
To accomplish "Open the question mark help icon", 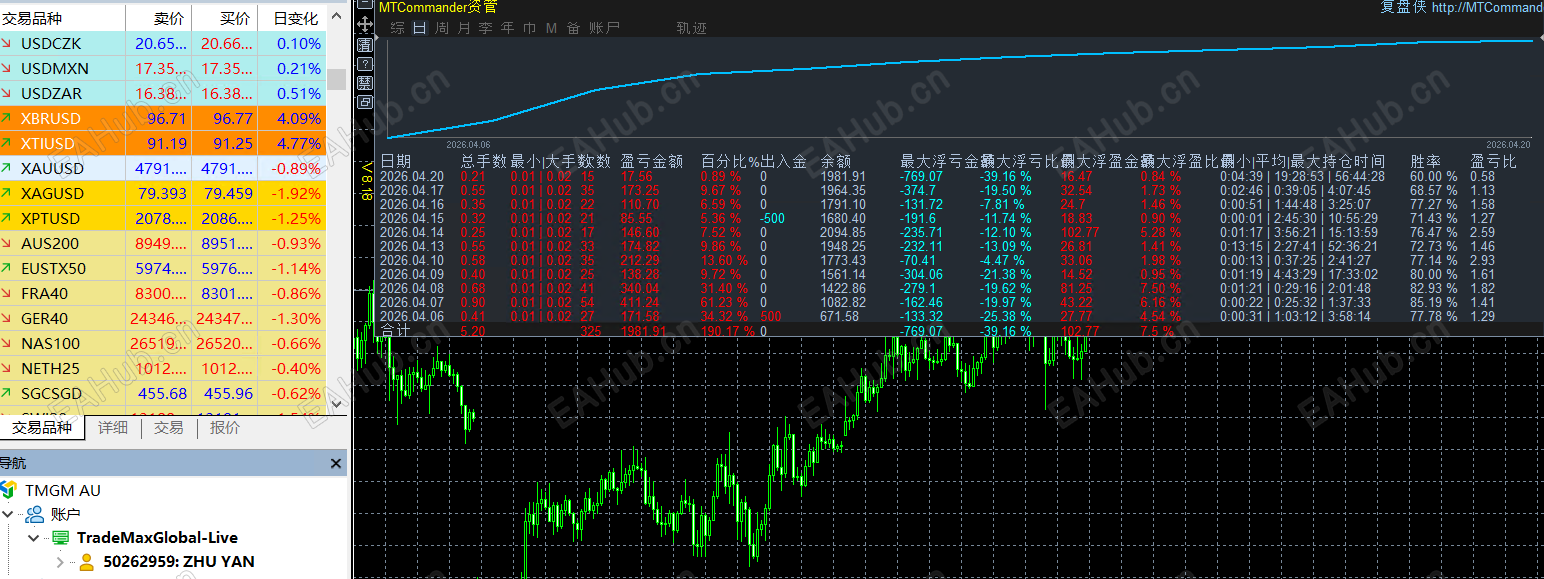I will coord(365,65).
